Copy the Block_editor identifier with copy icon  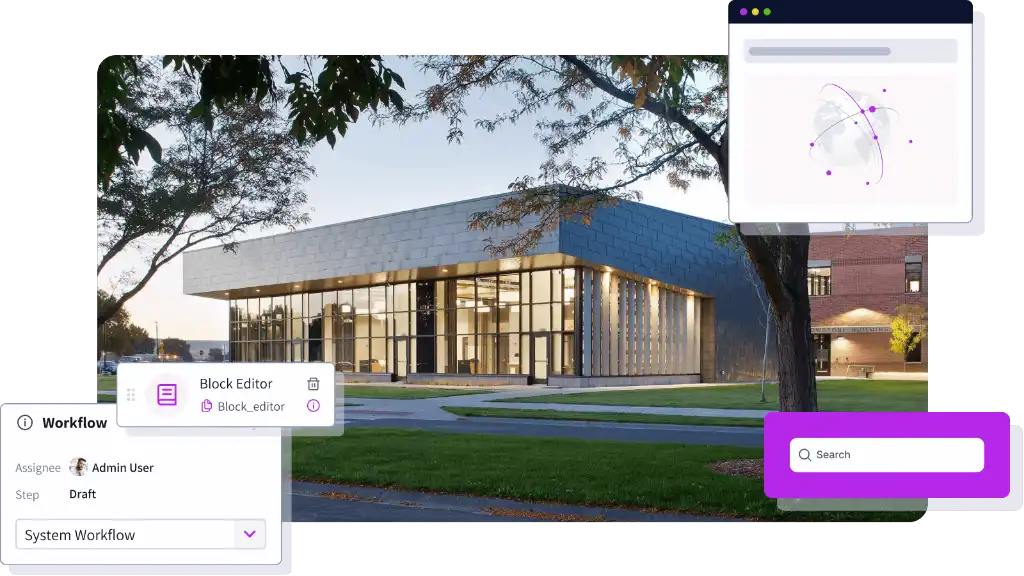point(207,406)
